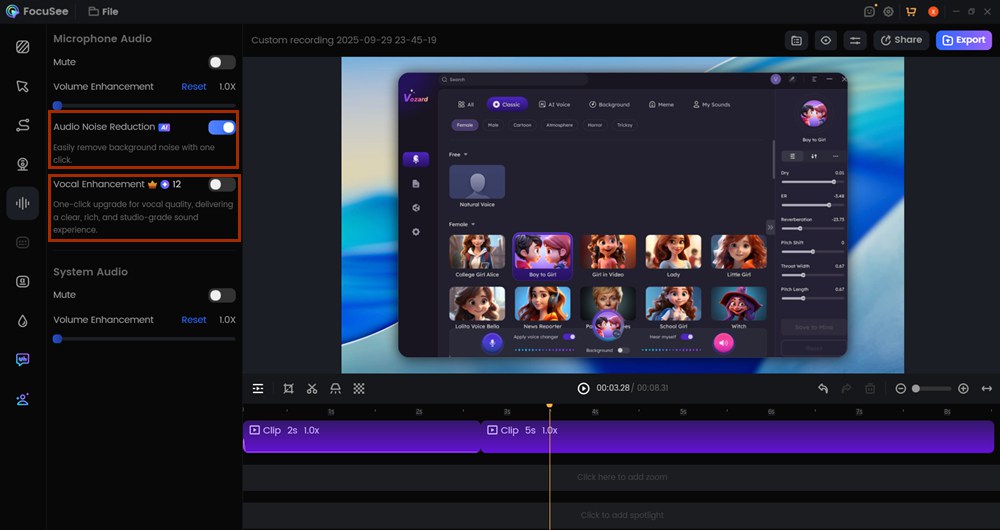
Task: Toggle Microphone Audio Mute switch
Action: click(222, 62)
